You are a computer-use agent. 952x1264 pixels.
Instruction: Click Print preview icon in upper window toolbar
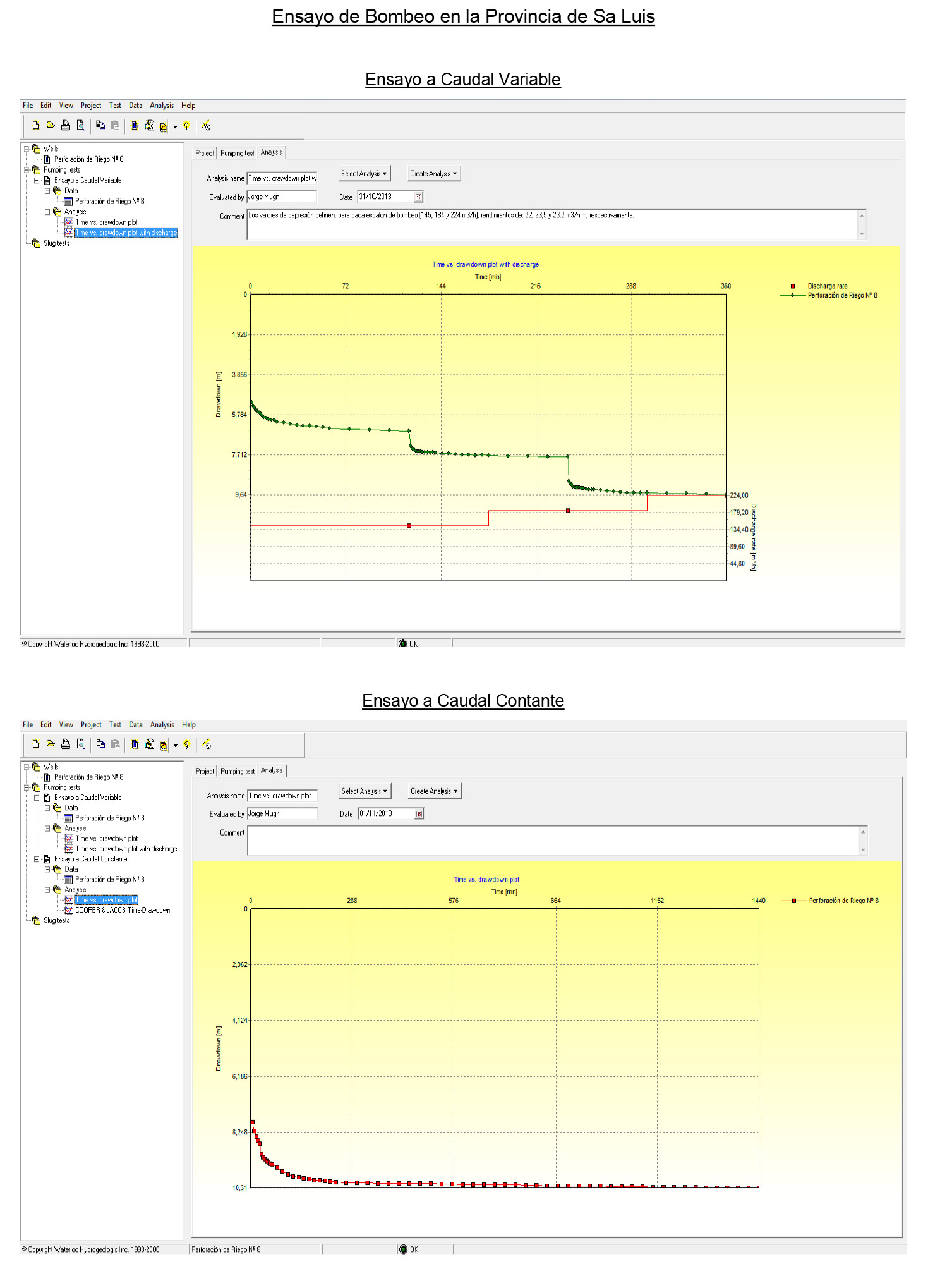coord(81,126)
